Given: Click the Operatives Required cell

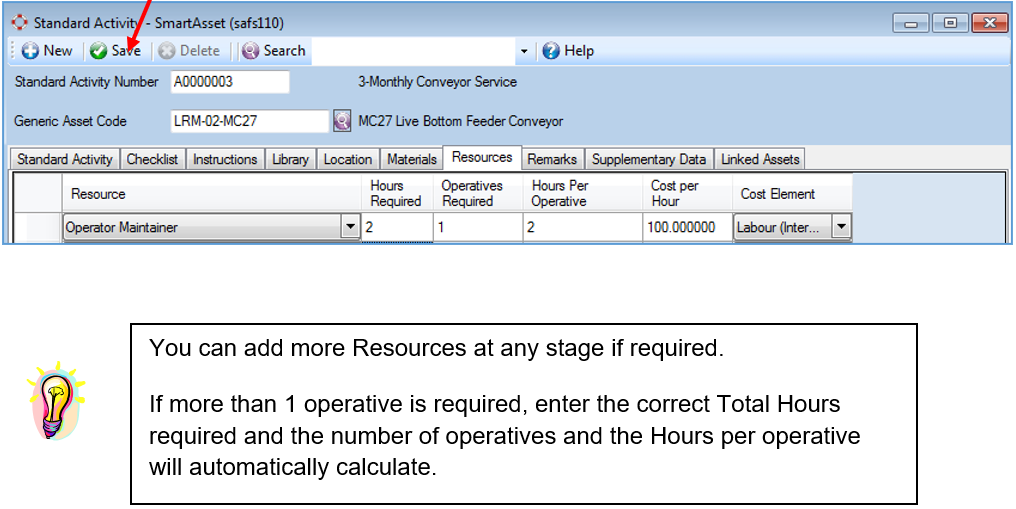Looking at the screenshot, I should 478,227.
